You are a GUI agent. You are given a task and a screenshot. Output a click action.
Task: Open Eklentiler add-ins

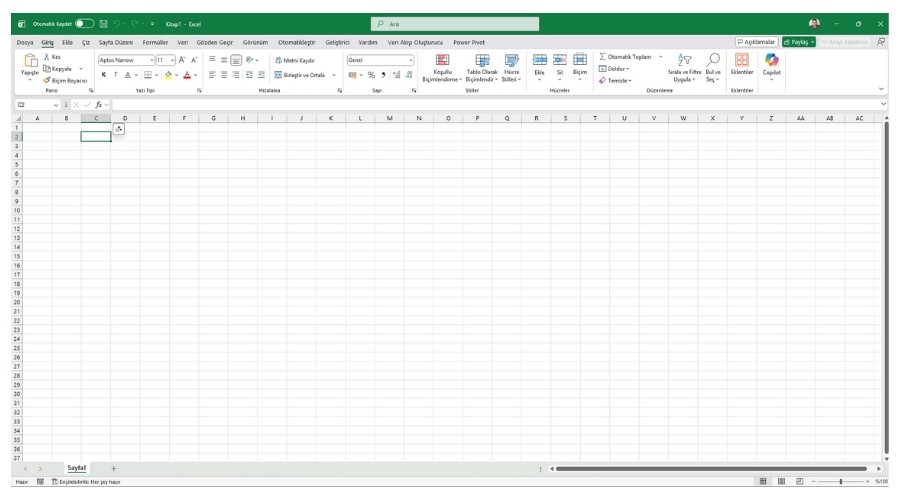coord(742,64)
